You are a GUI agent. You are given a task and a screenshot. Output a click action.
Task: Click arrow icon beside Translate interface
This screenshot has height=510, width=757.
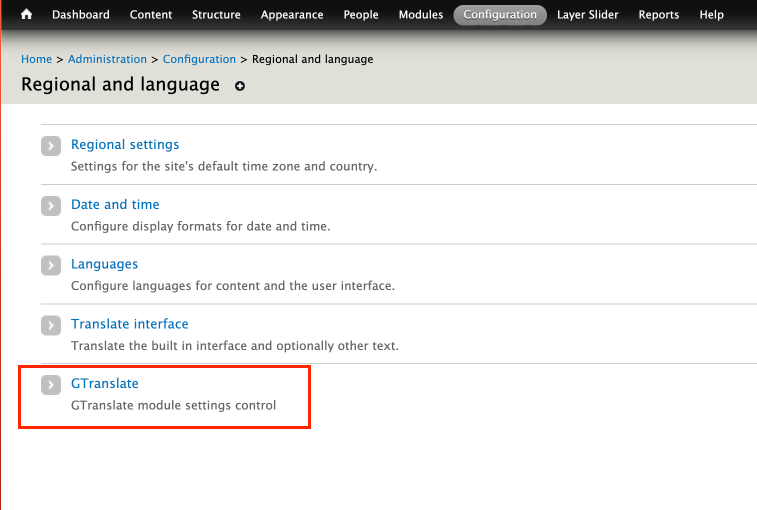pyautogui.click(x=51, y=325)
